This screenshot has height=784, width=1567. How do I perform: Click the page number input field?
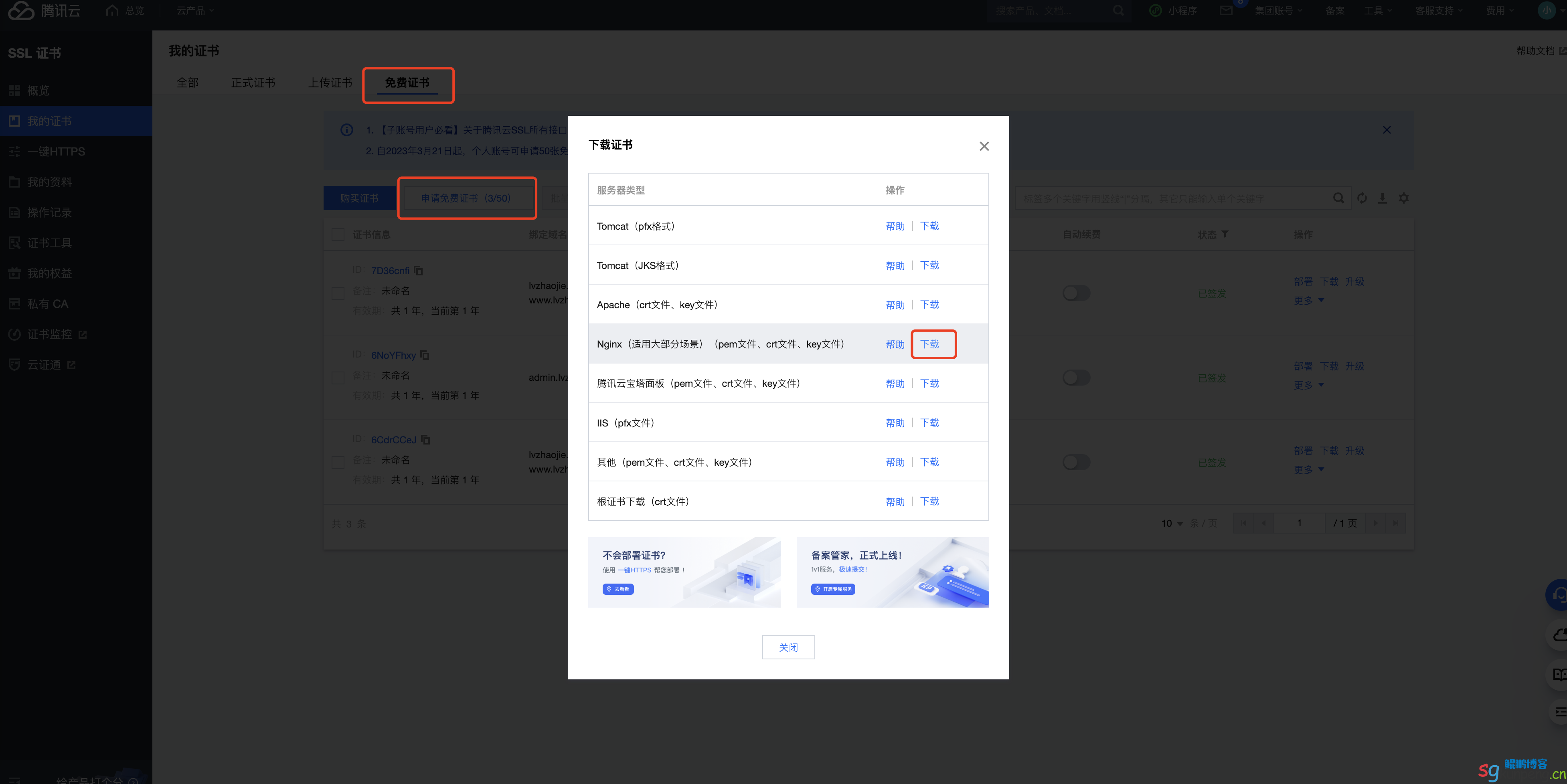click(x=1299, y=523)
